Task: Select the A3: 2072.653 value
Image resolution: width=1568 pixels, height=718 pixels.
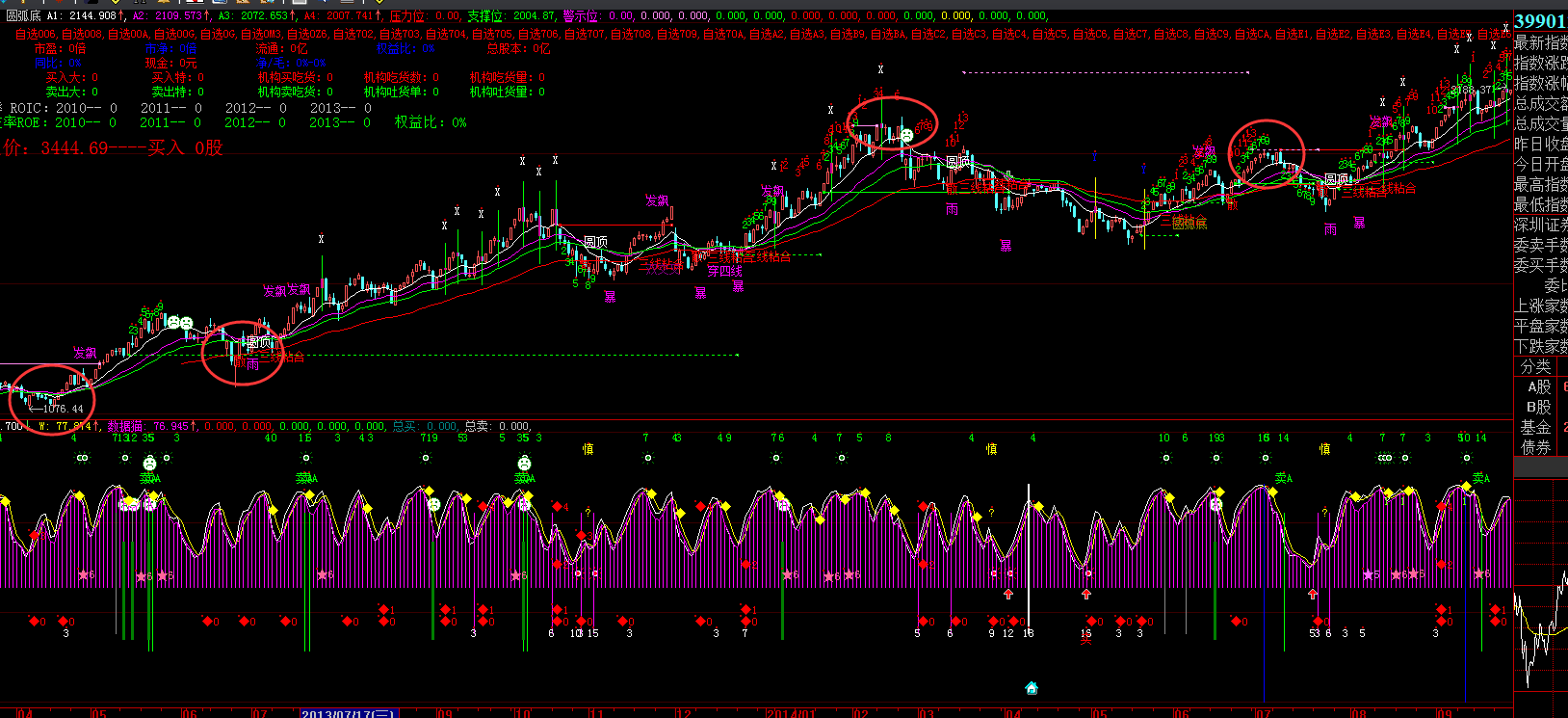Action: (257, 15)
